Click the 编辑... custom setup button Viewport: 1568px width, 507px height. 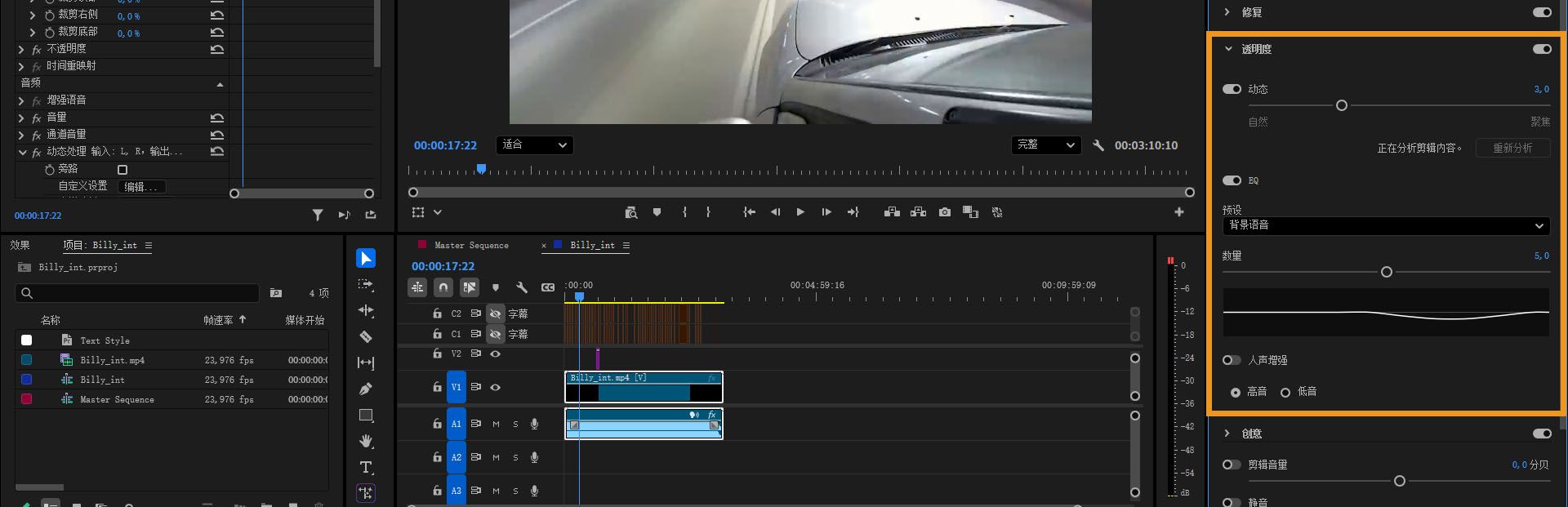coord(143,187)
